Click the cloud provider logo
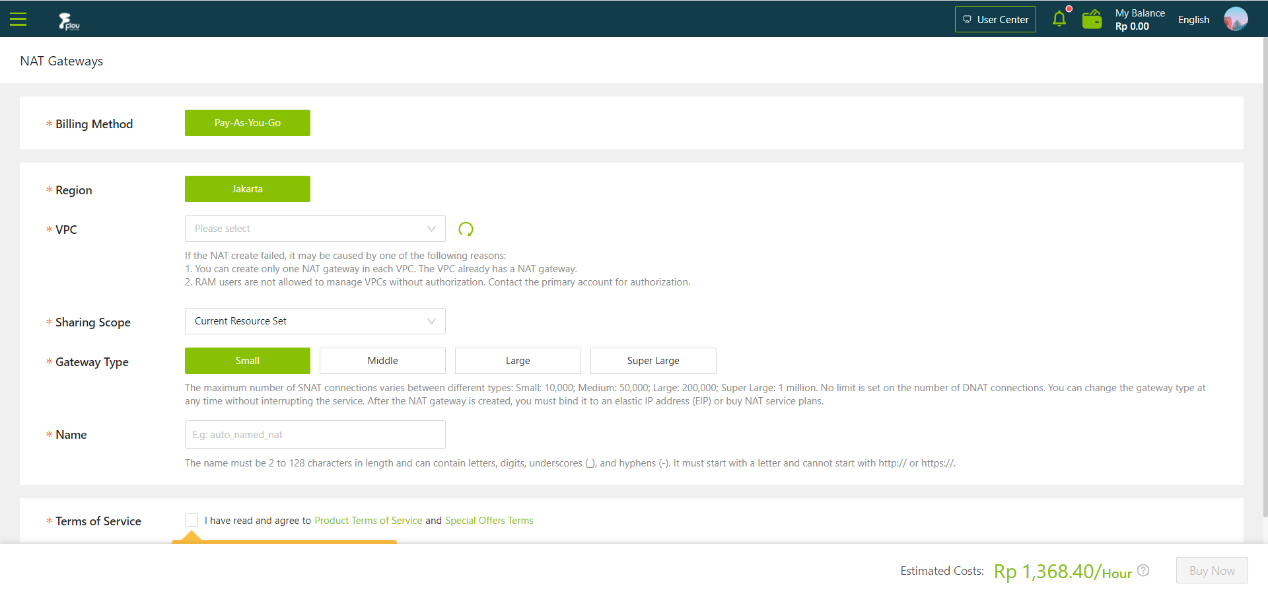Image resolution: width=1268 pixels, height=596 pixels. [69, 20]
